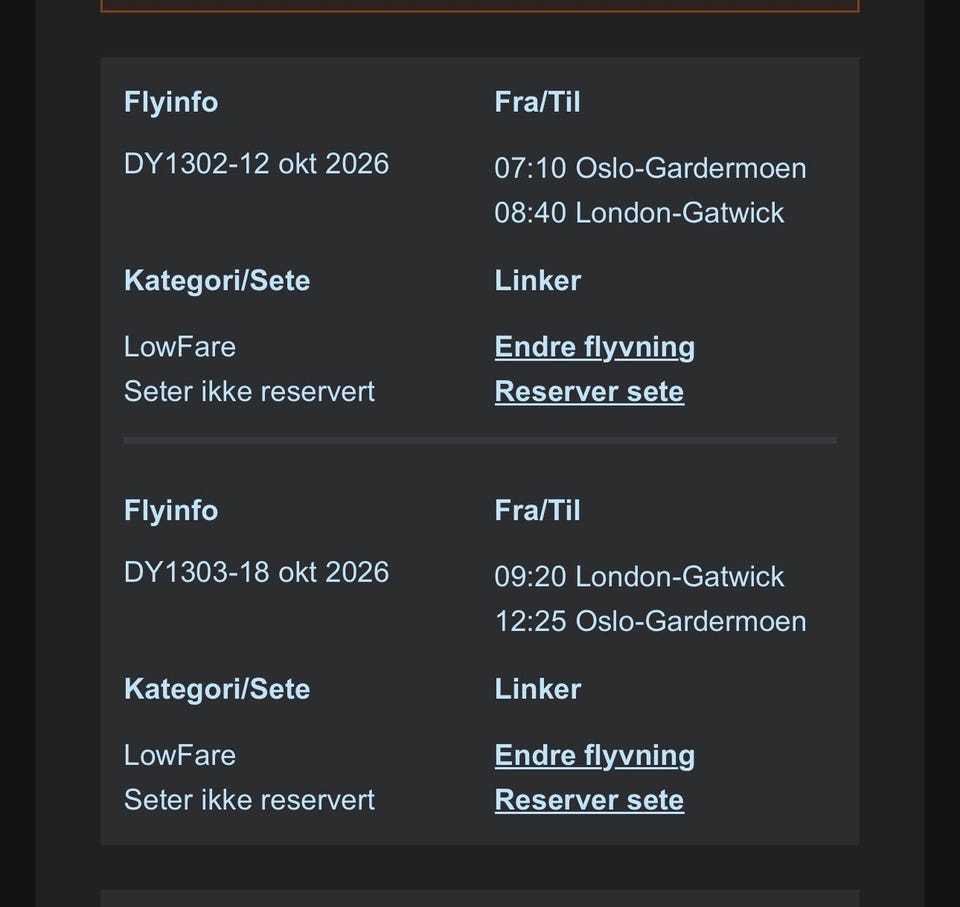Click the Flyinfo heading of the outbound flight
The height and width of the screenshot is (907, 960).
(171, 102)
